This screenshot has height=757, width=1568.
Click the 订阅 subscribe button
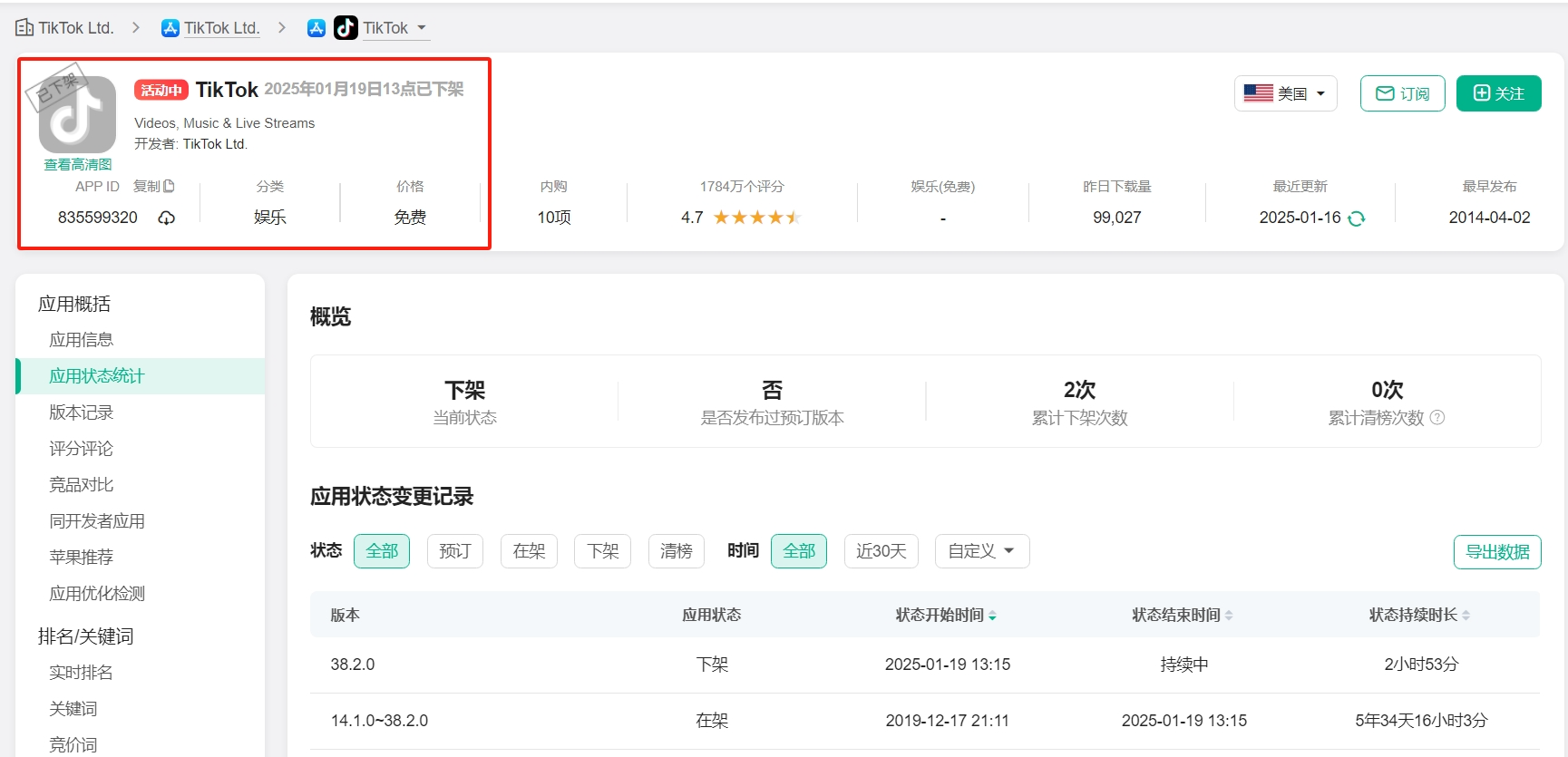1403,93
